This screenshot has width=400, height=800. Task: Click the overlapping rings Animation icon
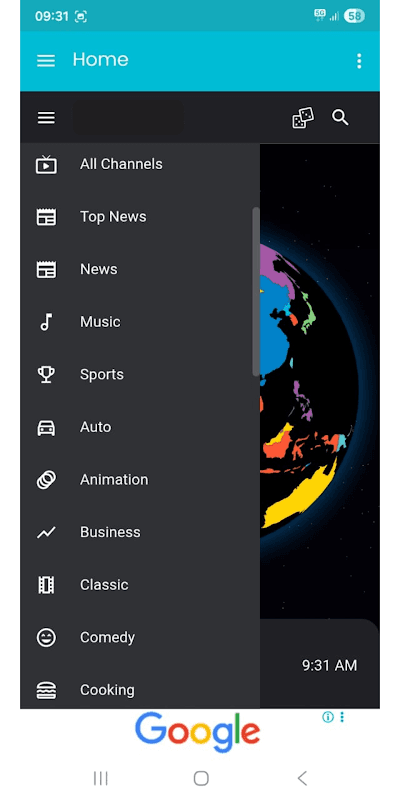tap(46, 480)
